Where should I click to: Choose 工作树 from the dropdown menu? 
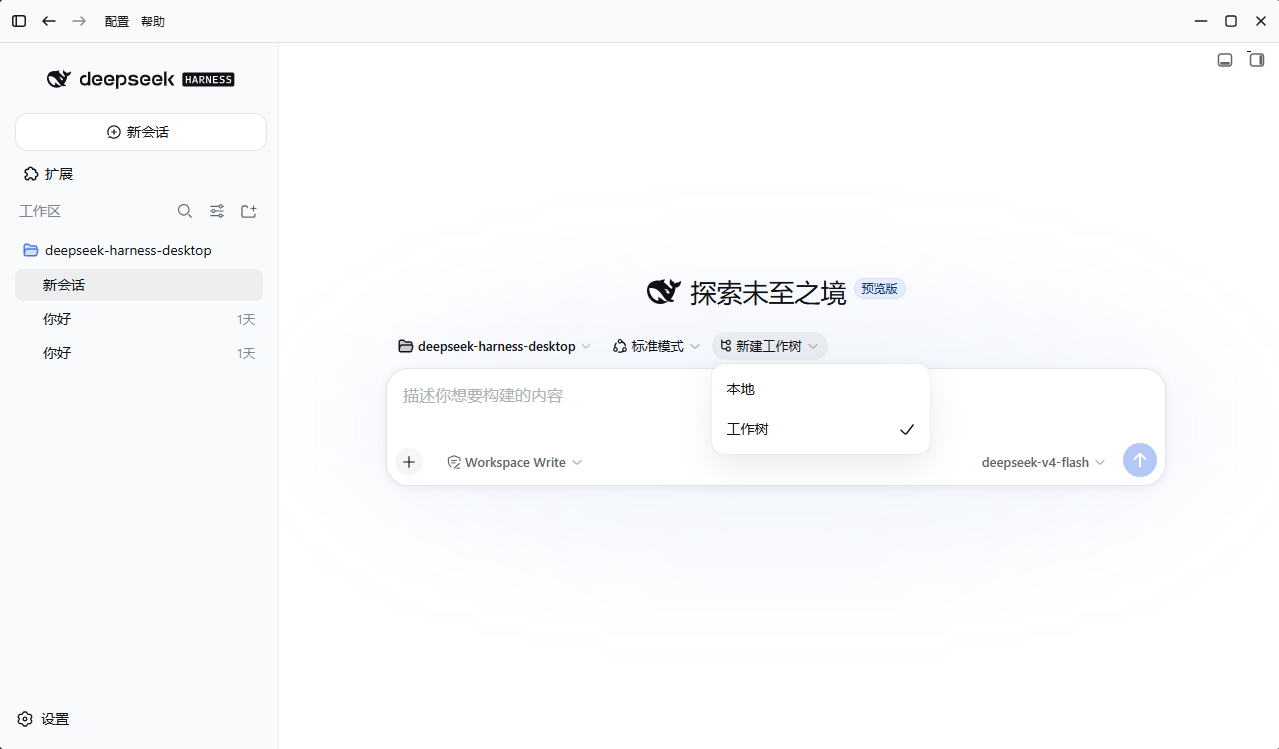(821, 429)
